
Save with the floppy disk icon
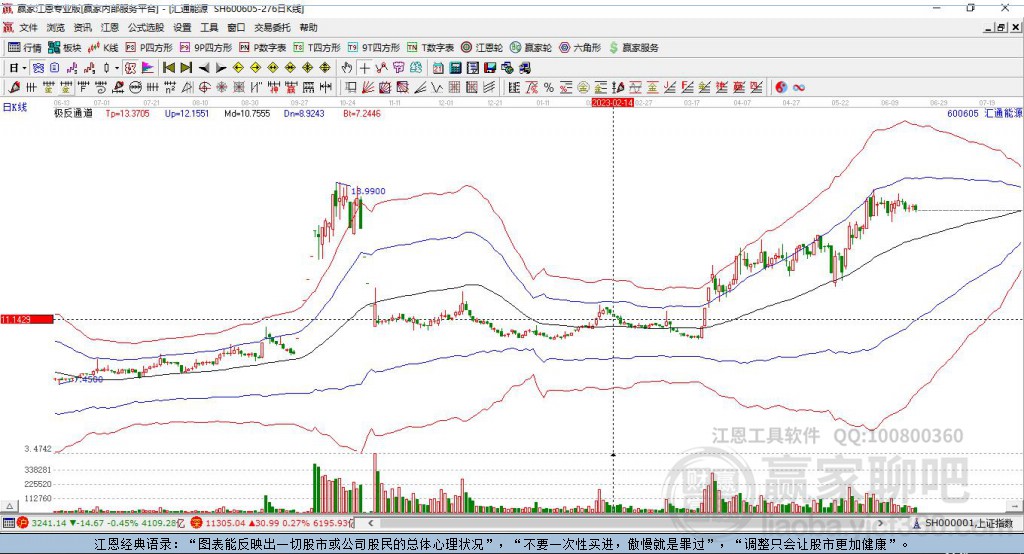click(490, 68)
